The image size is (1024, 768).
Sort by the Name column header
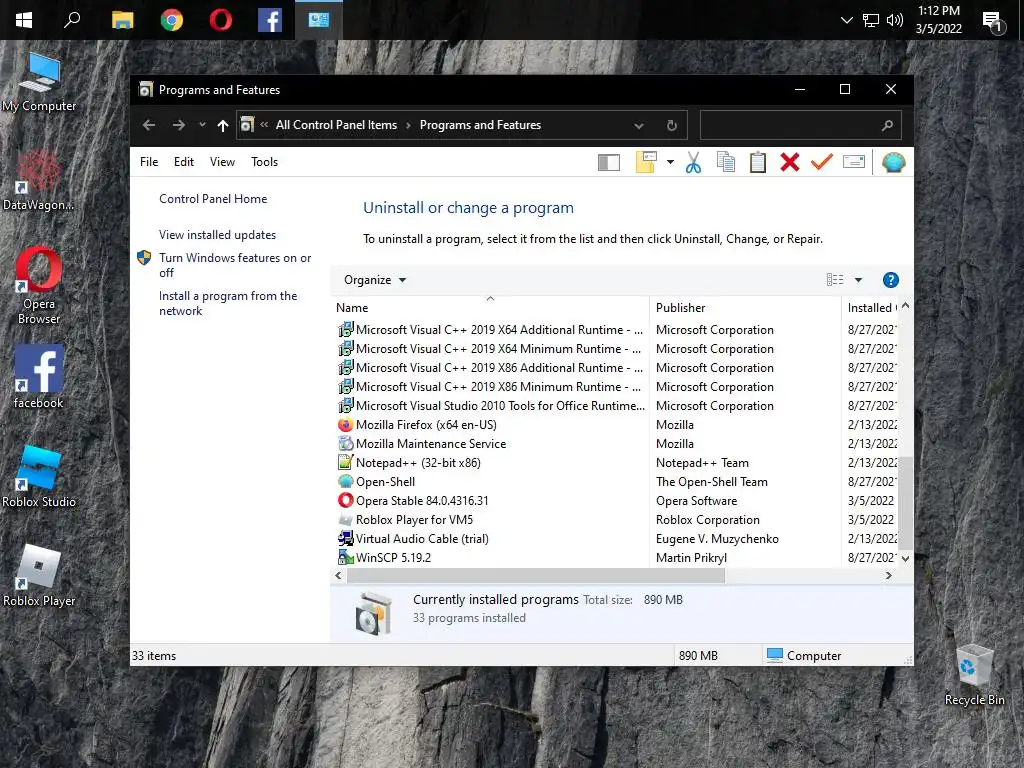[x=490, y=308]
